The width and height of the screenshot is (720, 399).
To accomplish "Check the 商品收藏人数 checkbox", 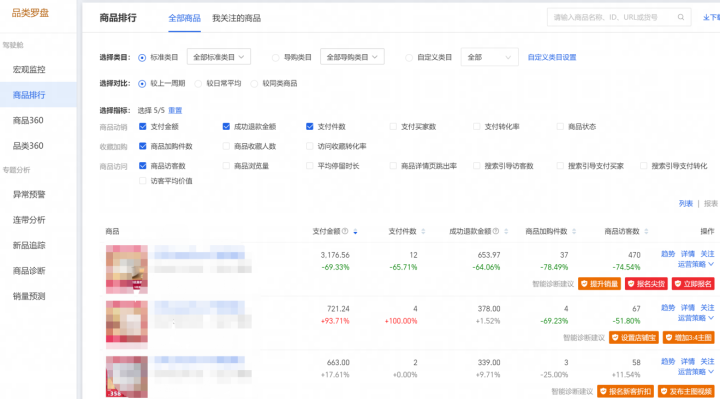I will pos(226,146).
